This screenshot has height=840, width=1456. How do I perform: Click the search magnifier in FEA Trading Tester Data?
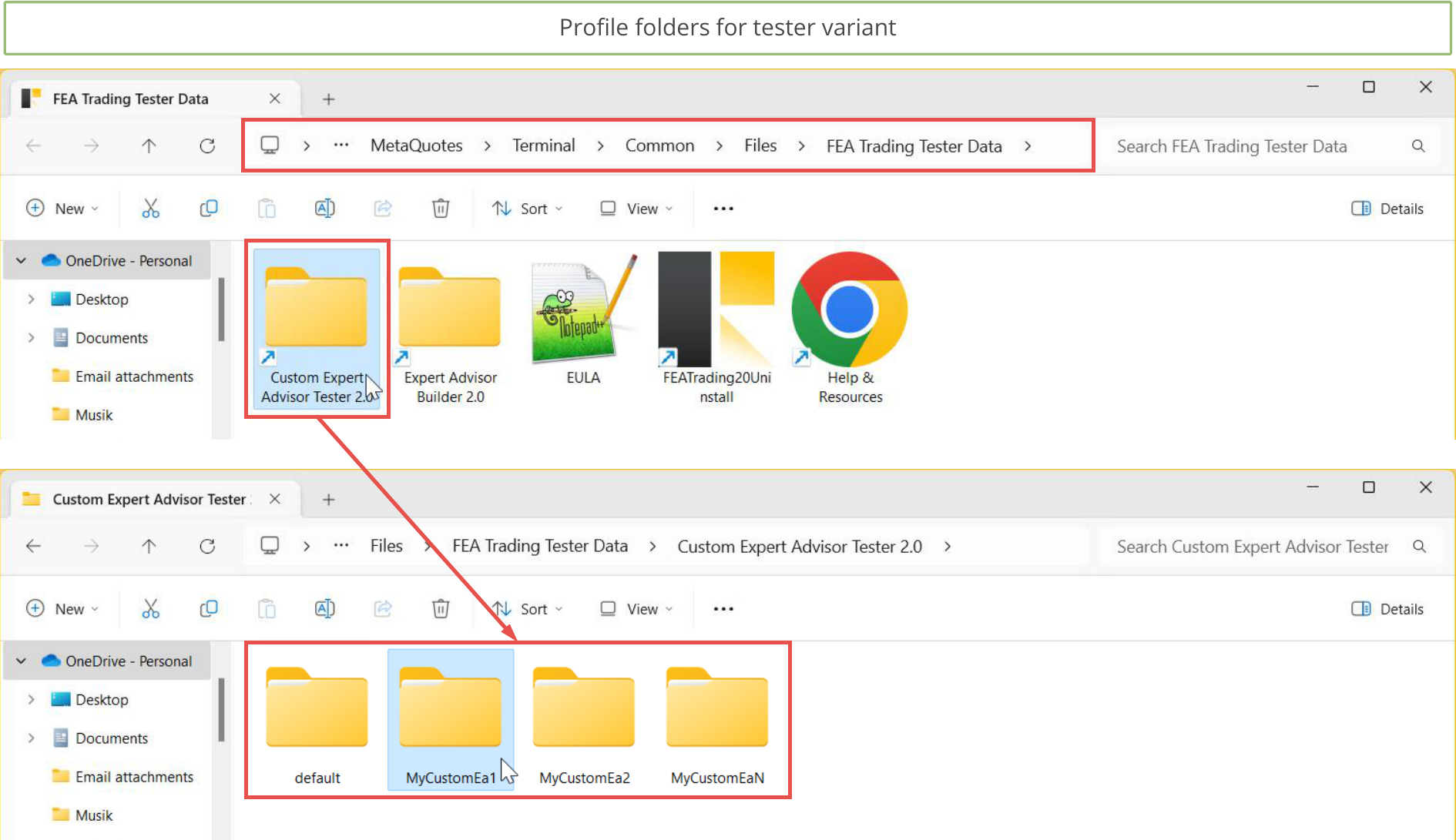pyautogui.click(x=1418, y=146)
